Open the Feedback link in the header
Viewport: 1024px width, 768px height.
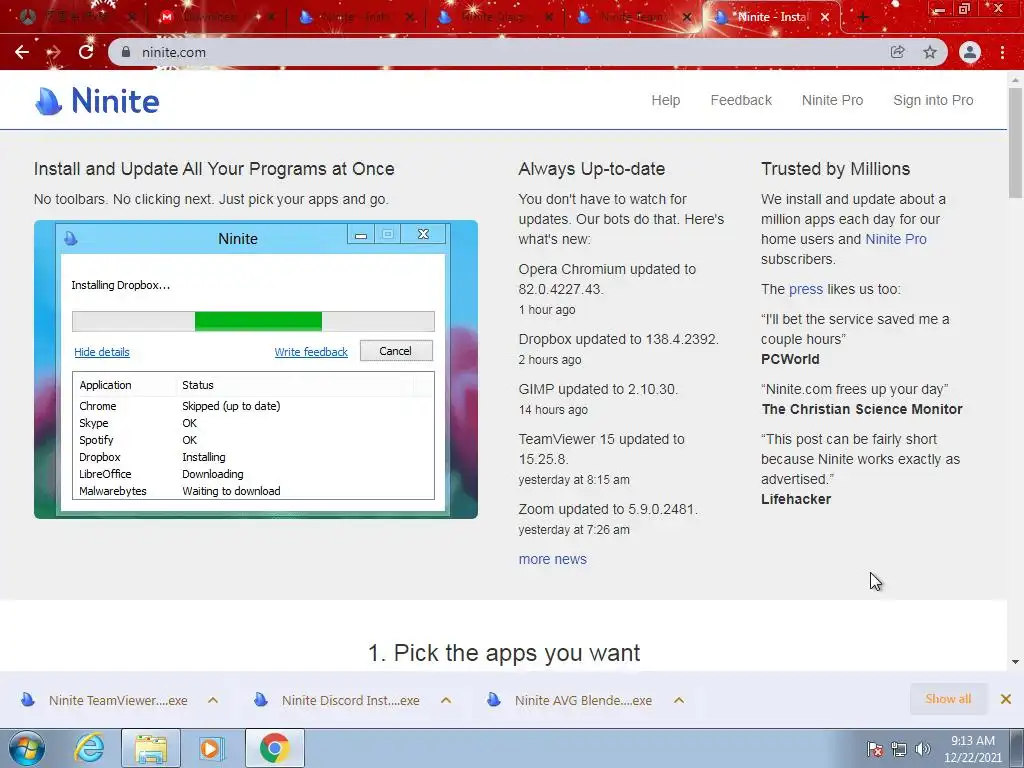click(741, 101)
